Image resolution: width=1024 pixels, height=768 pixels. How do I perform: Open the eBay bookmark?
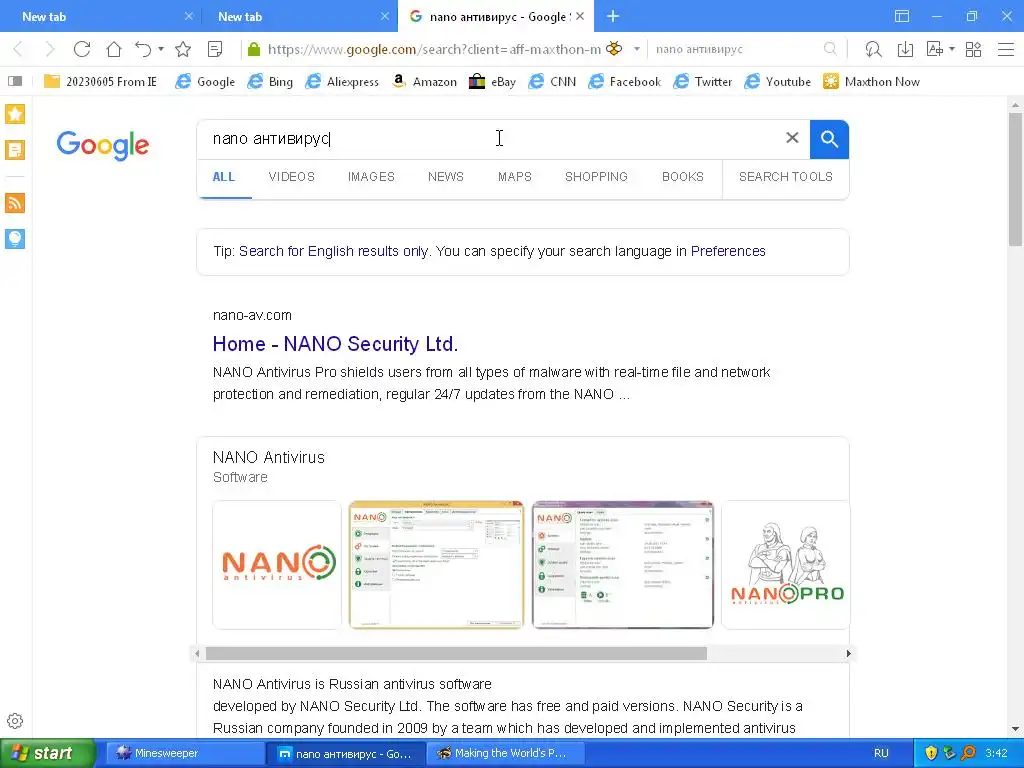tap(492, 82)
